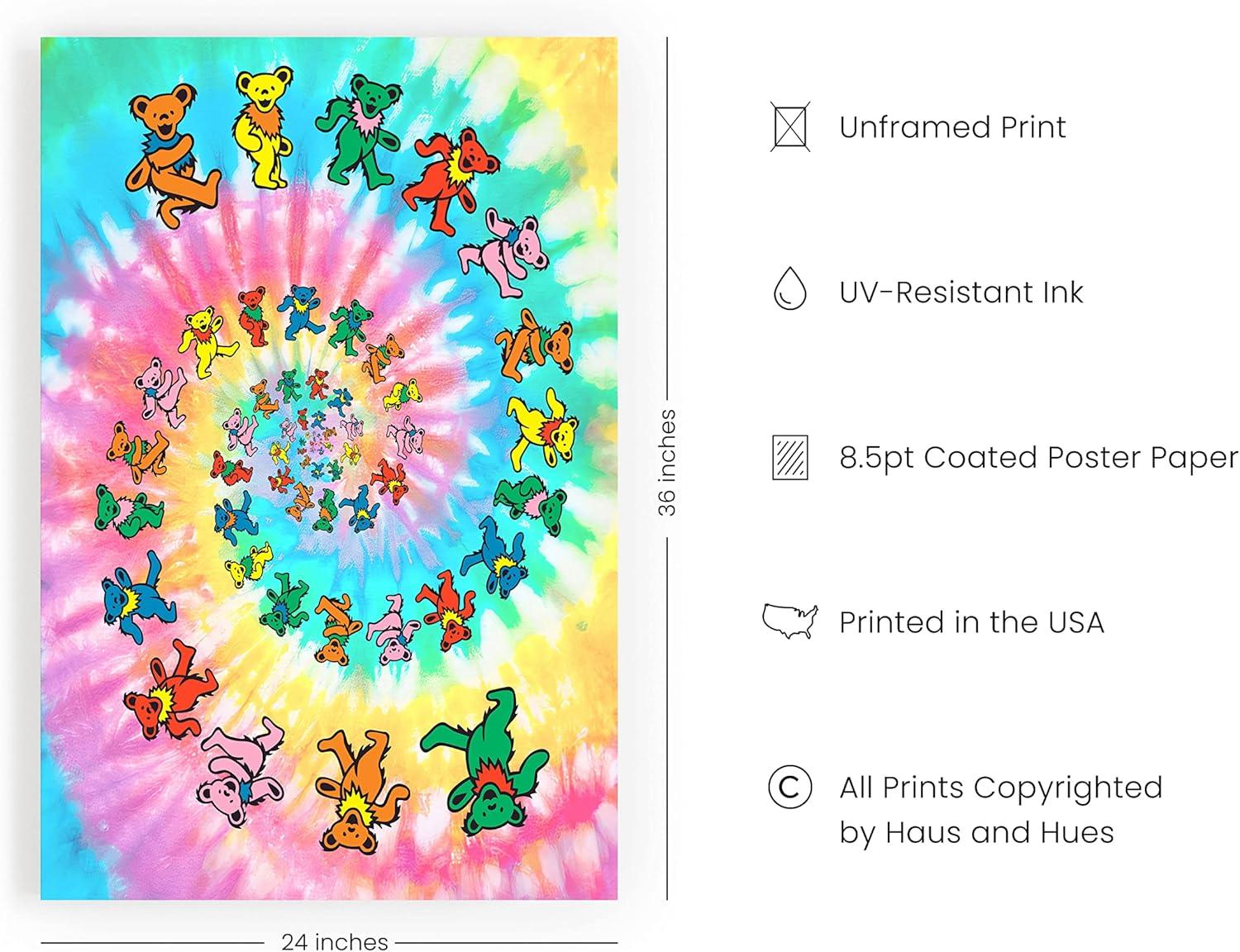This screenshot has width=1240, height=952.
Task: Click the 36 inches height label
Action: (x=667, y=463)
